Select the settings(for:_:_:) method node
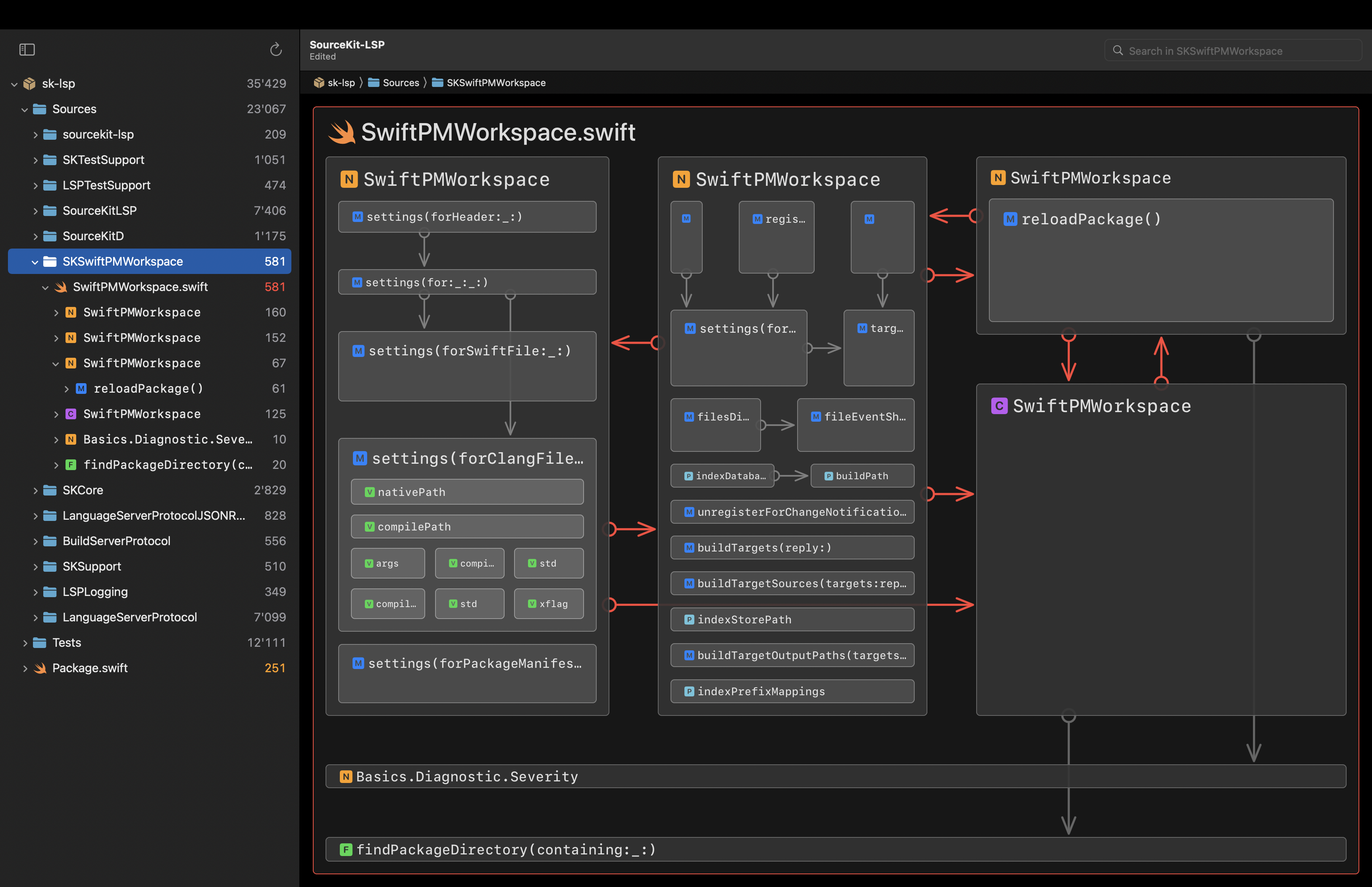 [x=467, y=282]
